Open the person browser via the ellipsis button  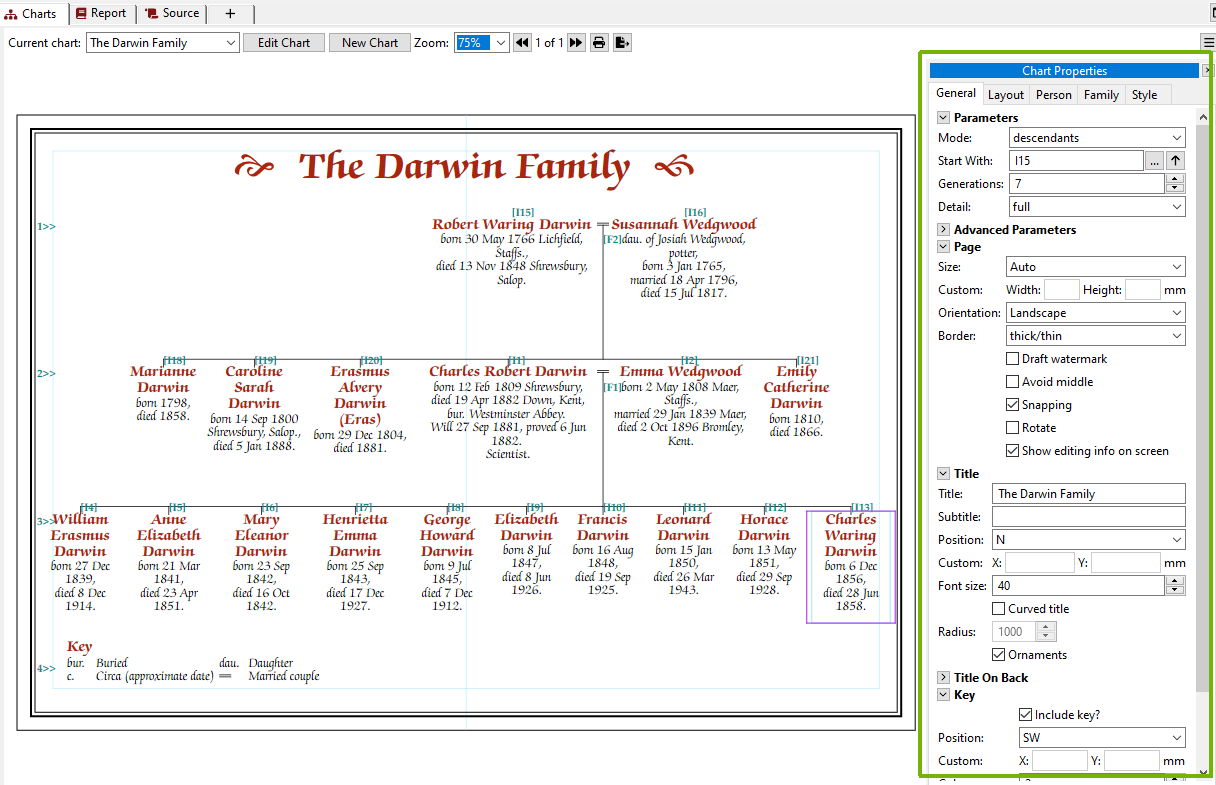(1154, 161)
